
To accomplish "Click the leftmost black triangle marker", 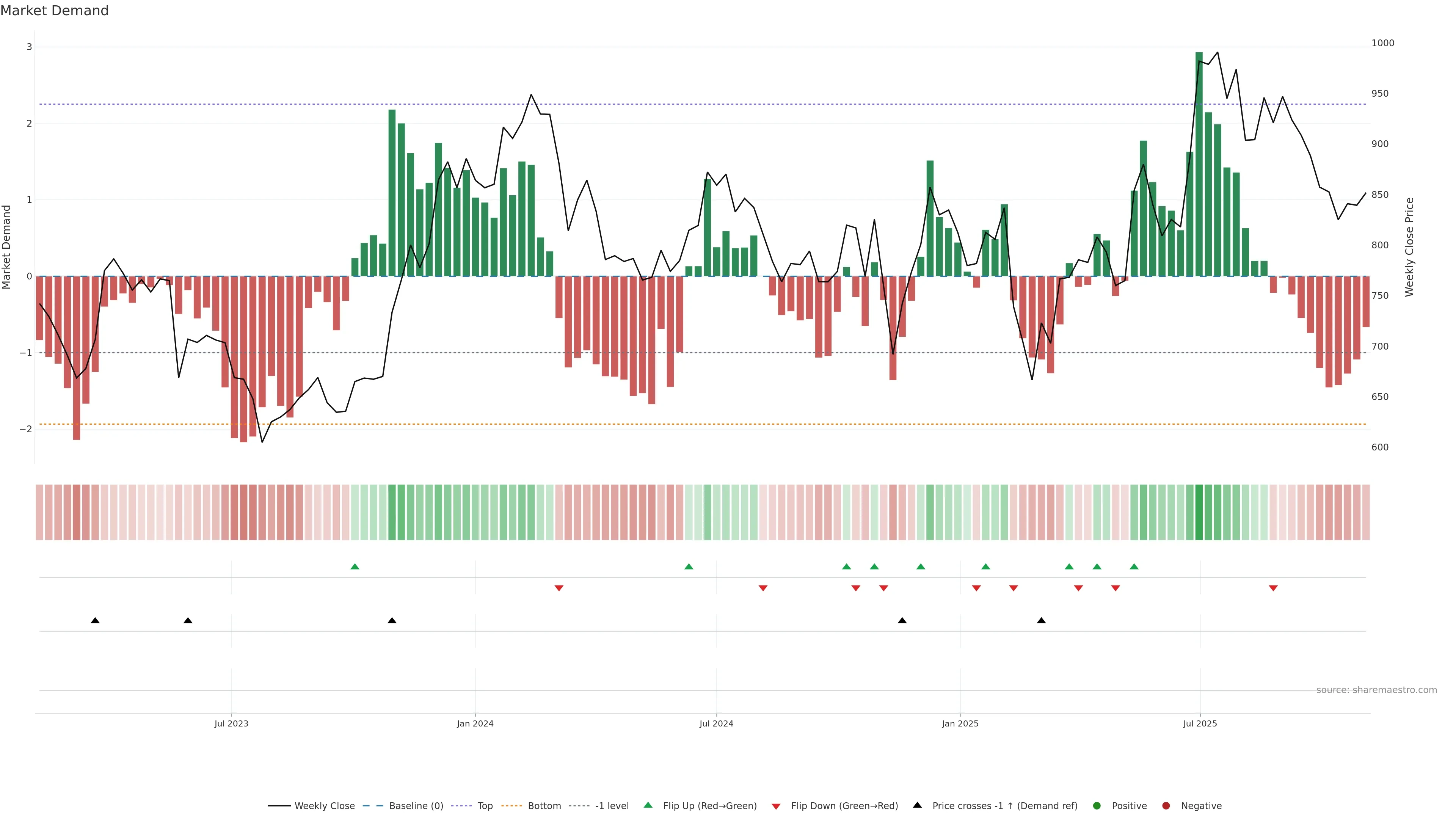I will (95, 621).
